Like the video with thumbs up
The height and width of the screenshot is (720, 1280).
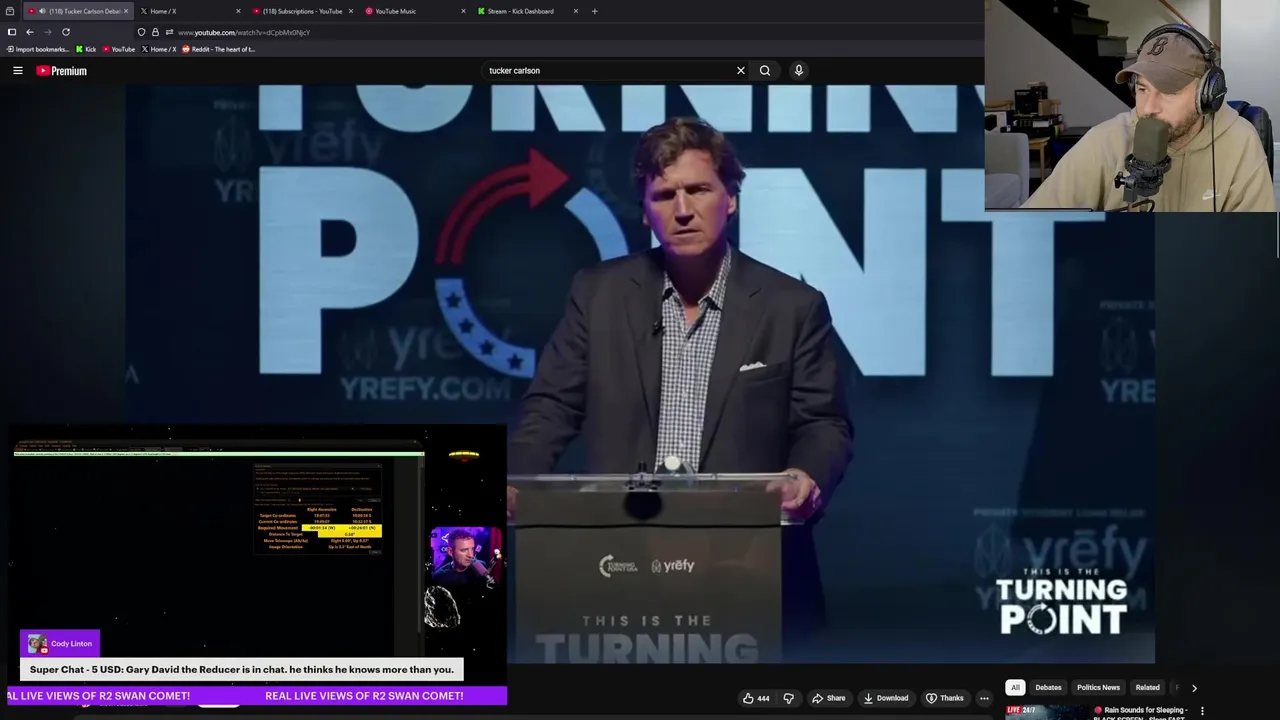pyautogui.click(x=756, y=698)
